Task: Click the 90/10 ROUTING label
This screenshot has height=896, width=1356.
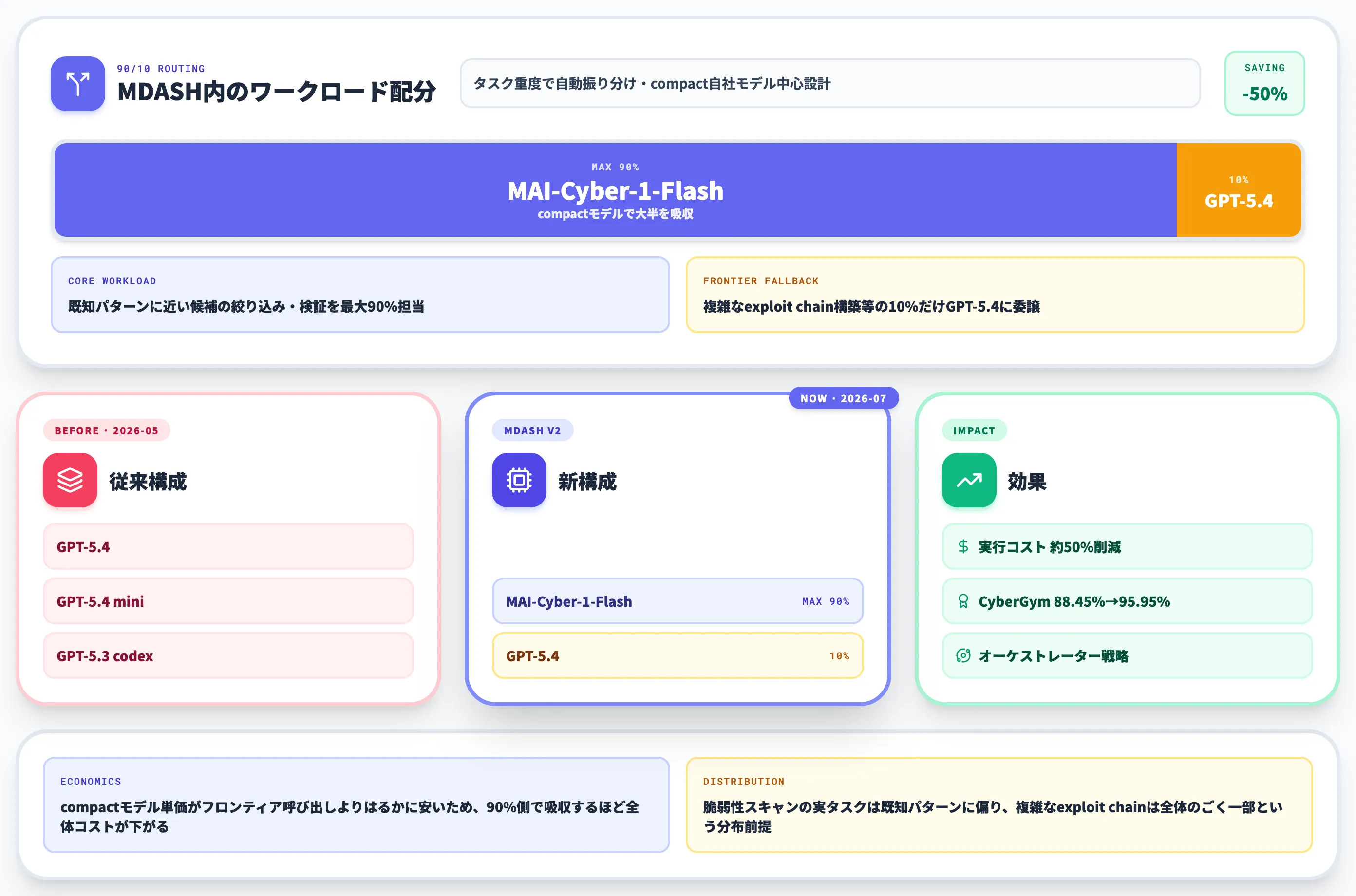Action: point(161,69)
